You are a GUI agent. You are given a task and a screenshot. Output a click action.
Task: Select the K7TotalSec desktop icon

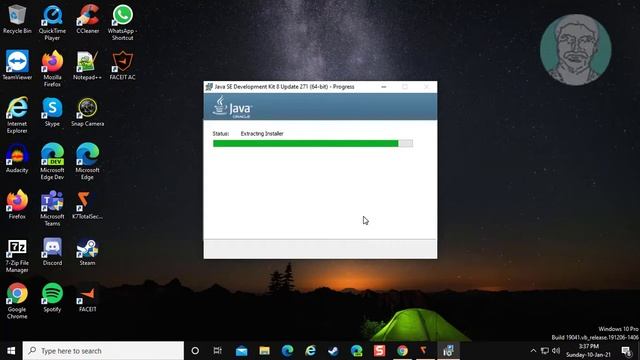[x=87, y=205]
